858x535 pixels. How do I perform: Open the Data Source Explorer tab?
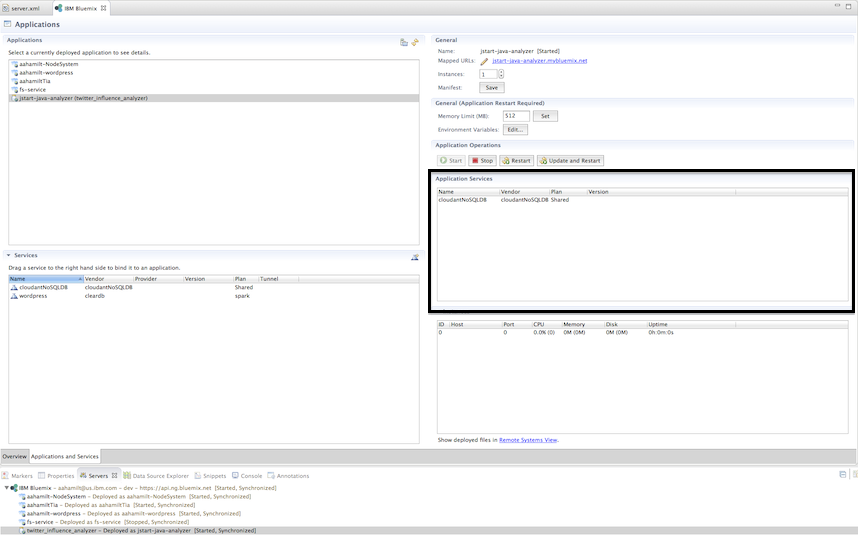[156, 475]
